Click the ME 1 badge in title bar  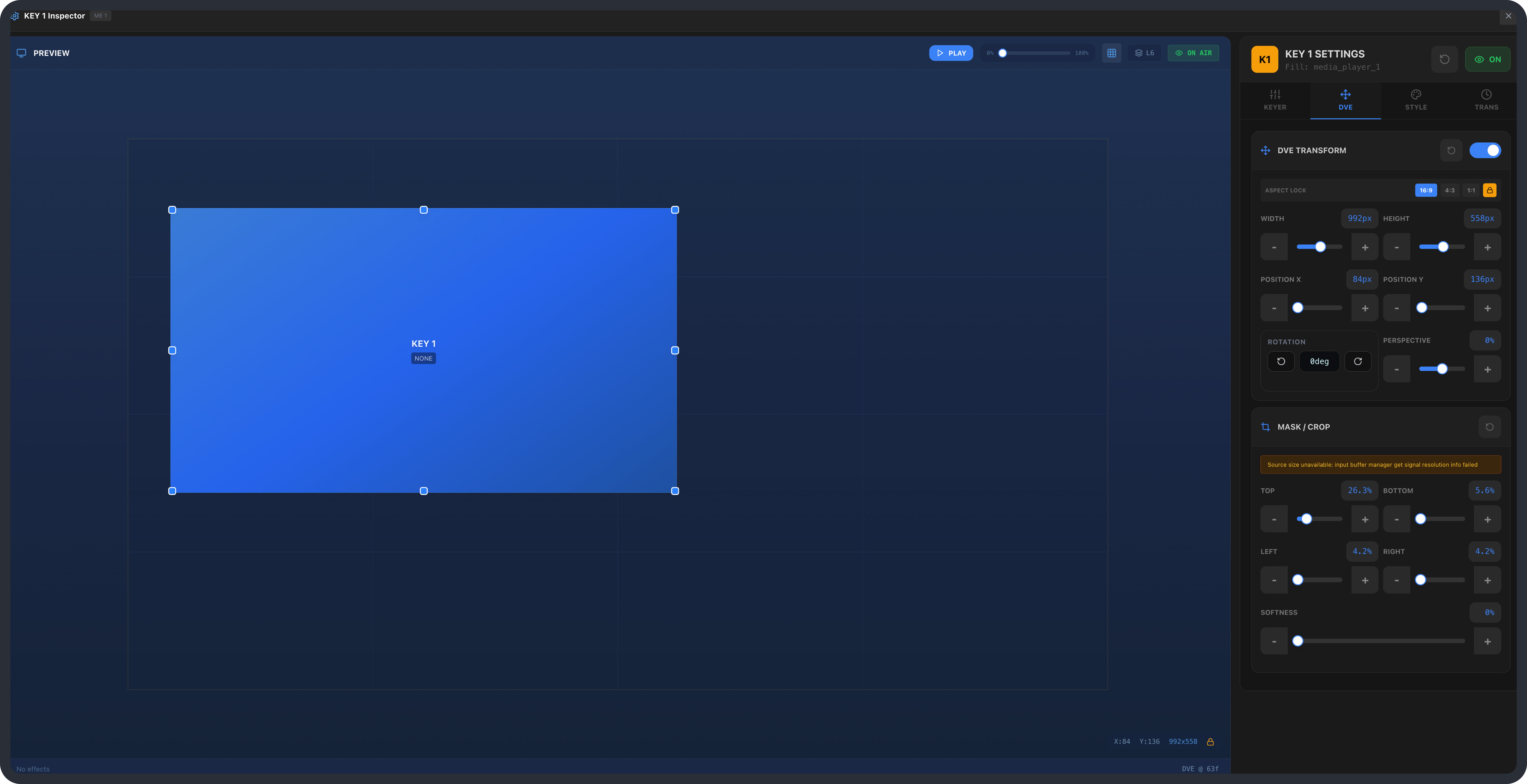click(x=101, y=16)
